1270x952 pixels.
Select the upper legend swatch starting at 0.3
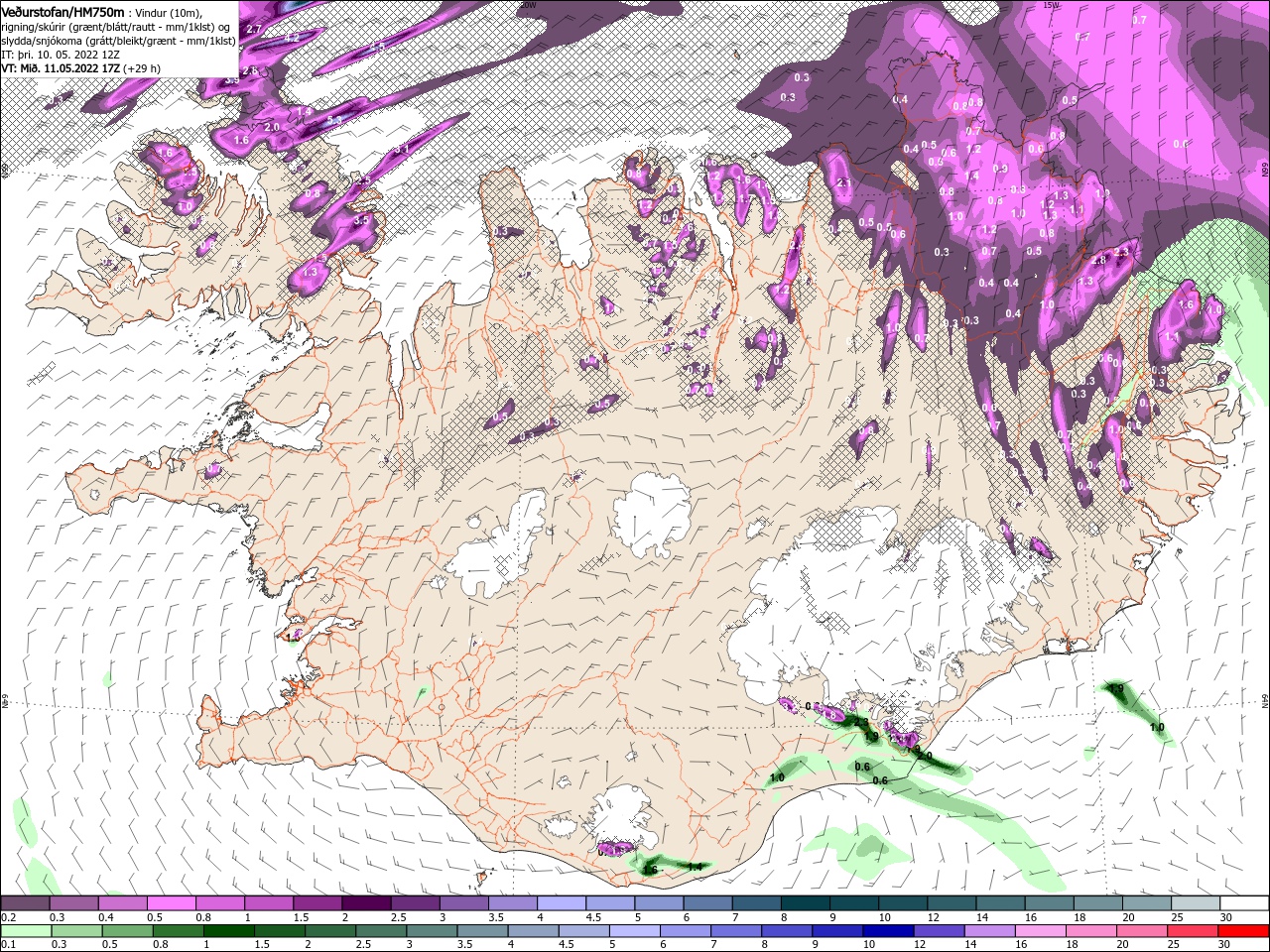point(73,903)
